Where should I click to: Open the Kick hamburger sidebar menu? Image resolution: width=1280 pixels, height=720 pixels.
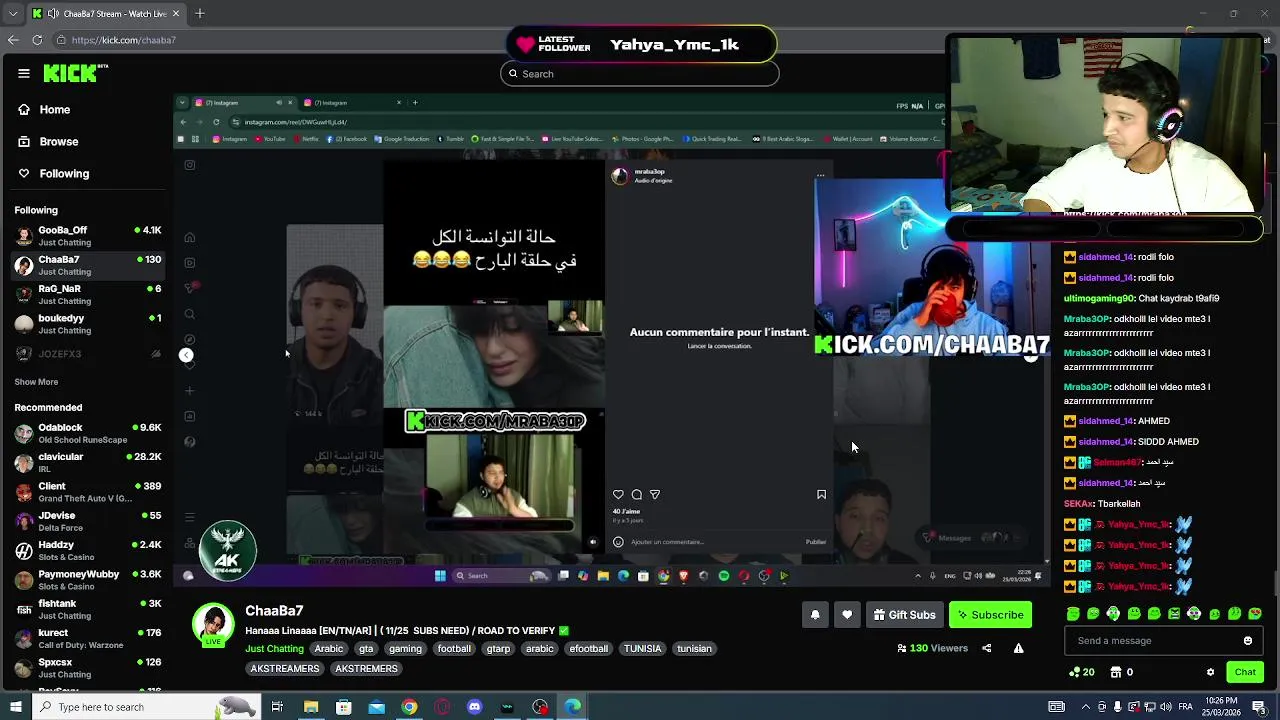24,73
